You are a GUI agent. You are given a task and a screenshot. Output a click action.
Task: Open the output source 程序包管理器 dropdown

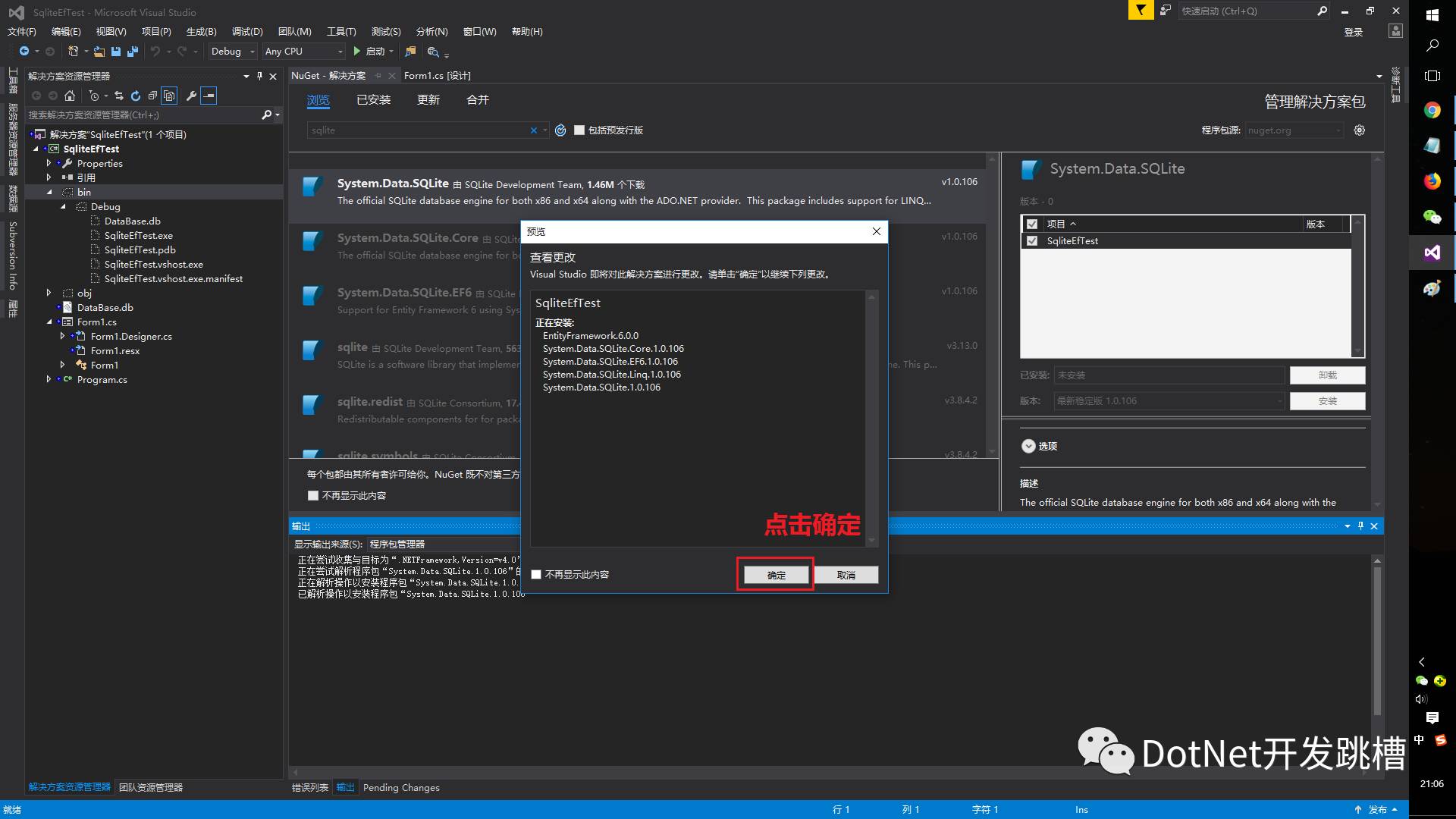point(444,544)
